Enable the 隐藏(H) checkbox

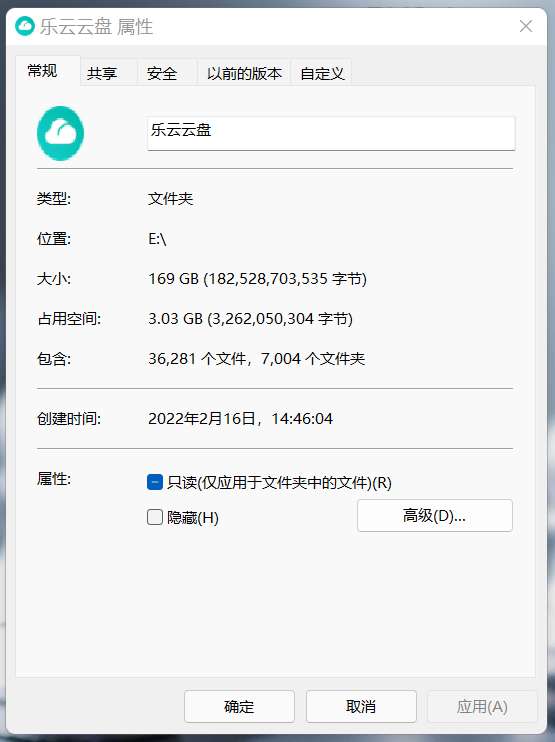(x=155, y=517)
